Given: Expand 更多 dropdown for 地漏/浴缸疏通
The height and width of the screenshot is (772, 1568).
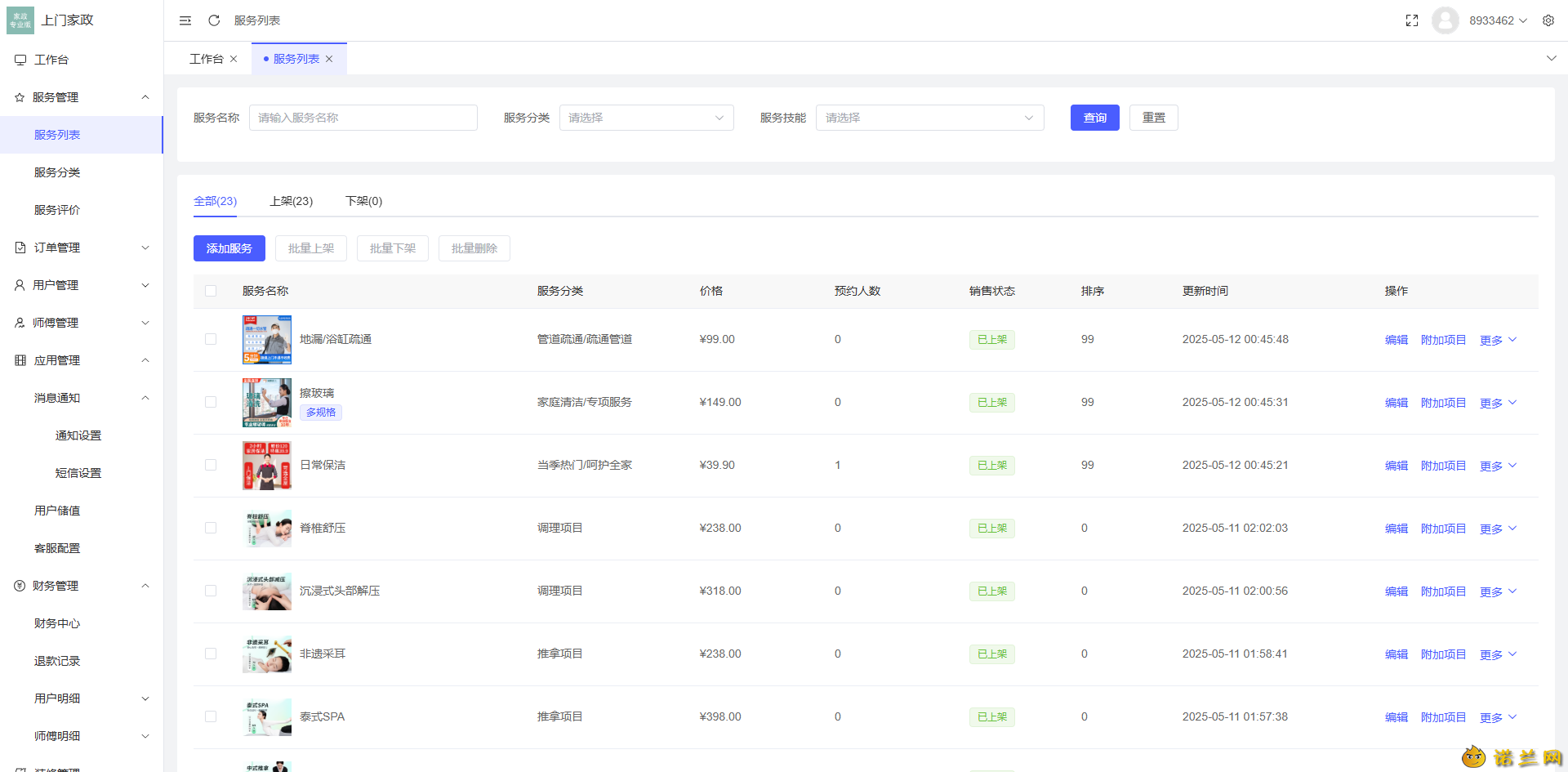Looking at the screenshot, I should click(1498, 340).
